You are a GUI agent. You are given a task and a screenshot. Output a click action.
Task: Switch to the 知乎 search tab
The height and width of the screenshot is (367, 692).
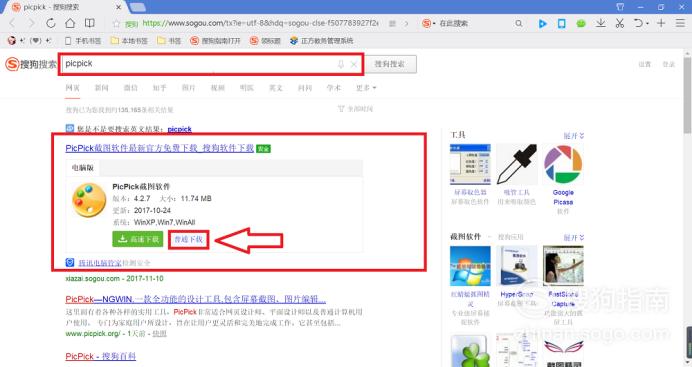160,88
